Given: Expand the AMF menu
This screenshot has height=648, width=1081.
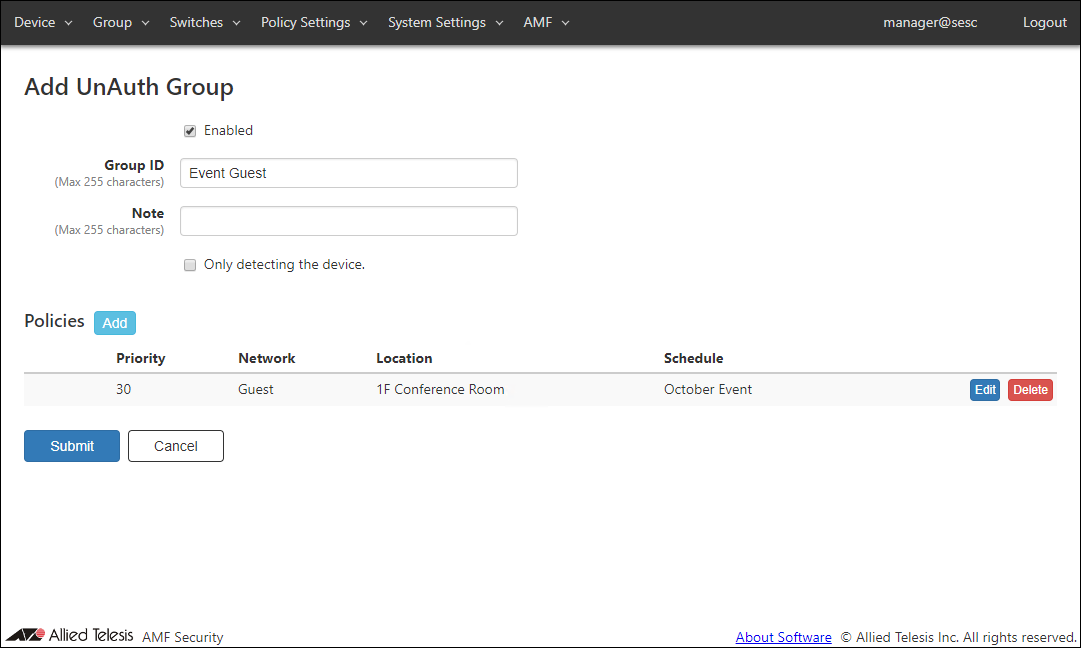Looking at the screenshot, I should coord(546,22).
